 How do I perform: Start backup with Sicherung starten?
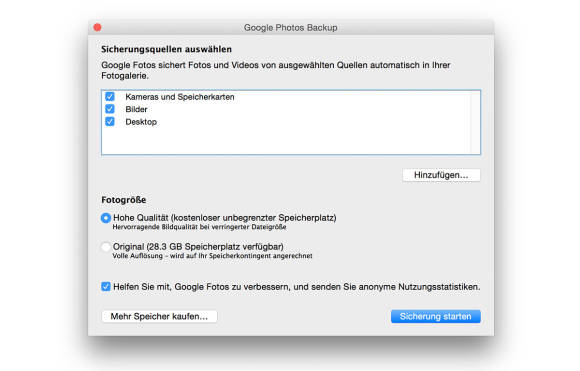click(436, 316)
